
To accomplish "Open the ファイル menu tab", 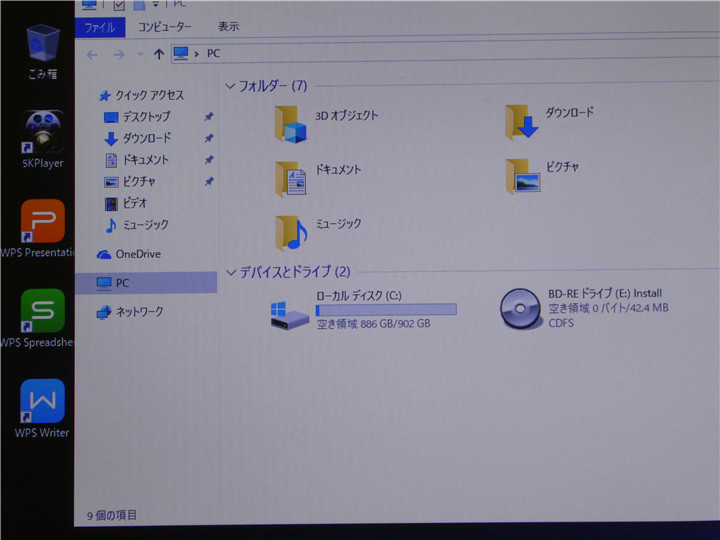I will pos(100,28).
